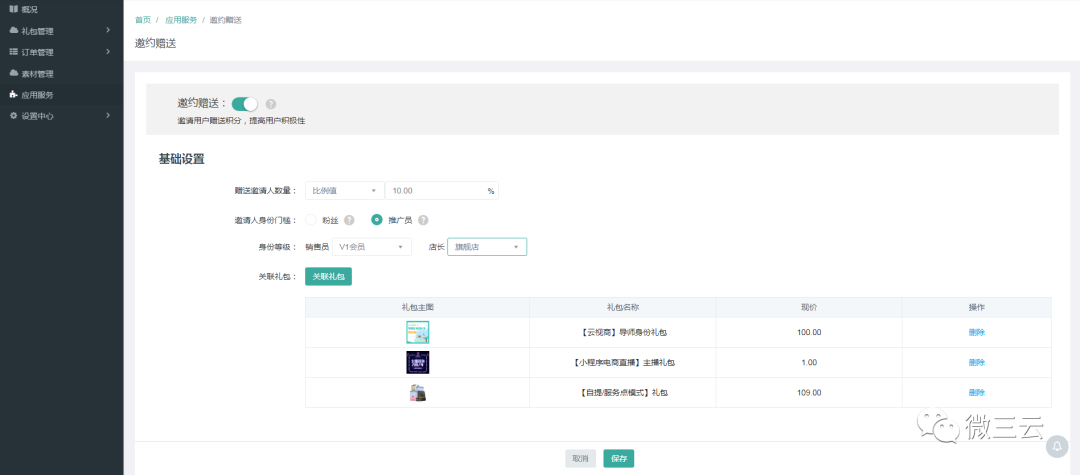Expand the 礼包管理 menu chevron
The image size is (1080, 475).
tap(108, 30)
